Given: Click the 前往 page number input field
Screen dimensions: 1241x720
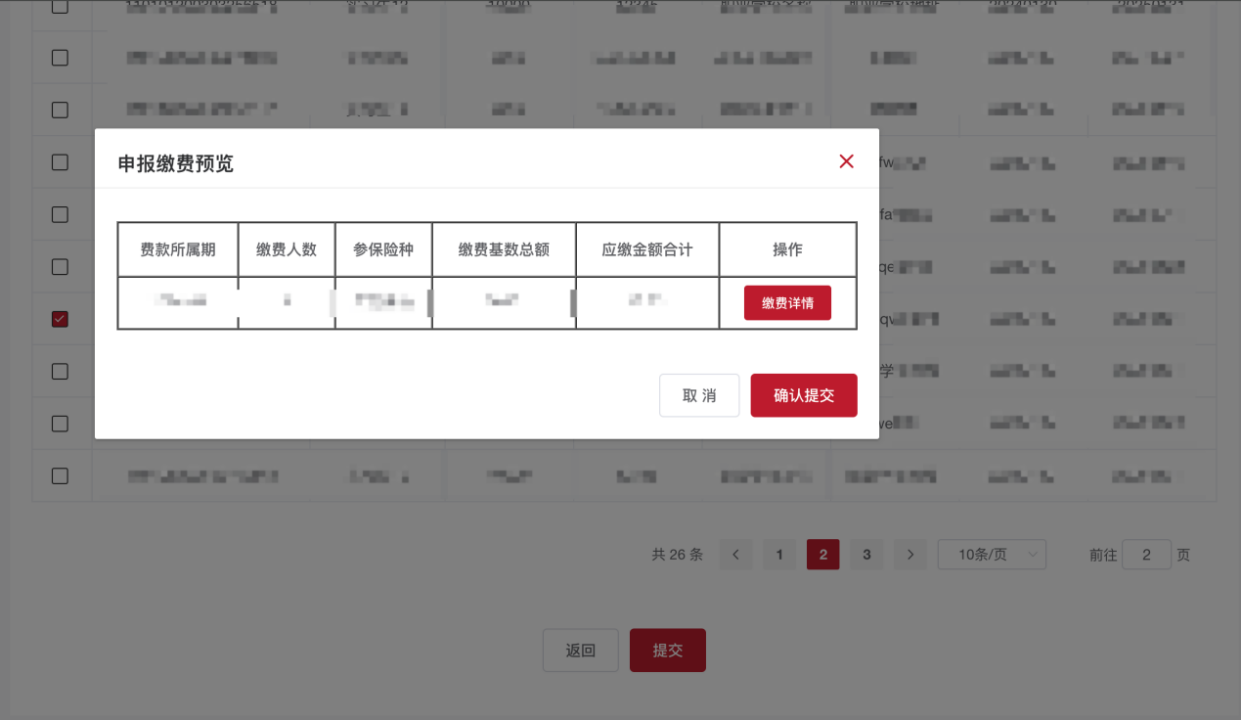Looking at the screenshot, I should 1146,554.
